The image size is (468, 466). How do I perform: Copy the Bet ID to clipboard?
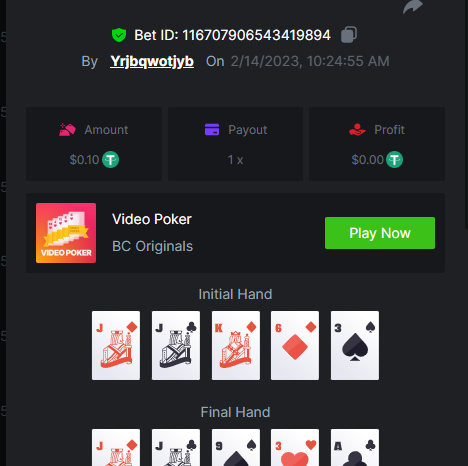(x=349, y=35)
